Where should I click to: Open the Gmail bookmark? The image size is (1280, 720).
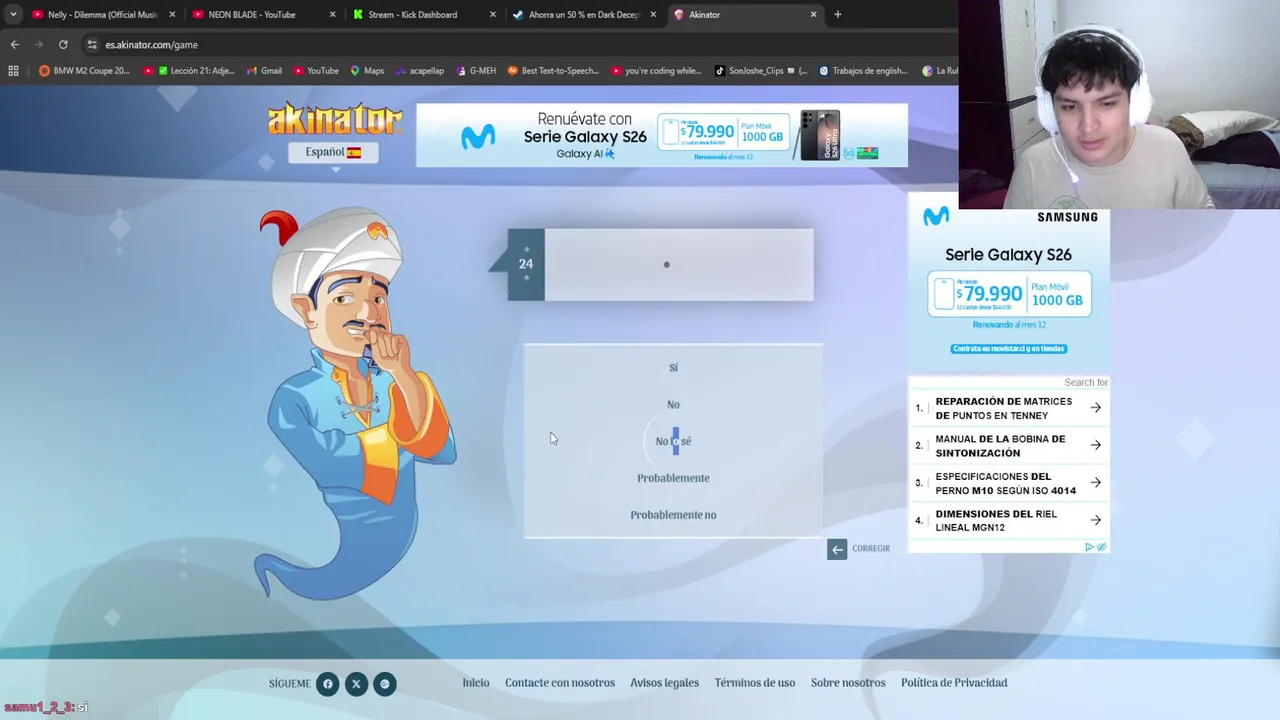pos(264,71)
